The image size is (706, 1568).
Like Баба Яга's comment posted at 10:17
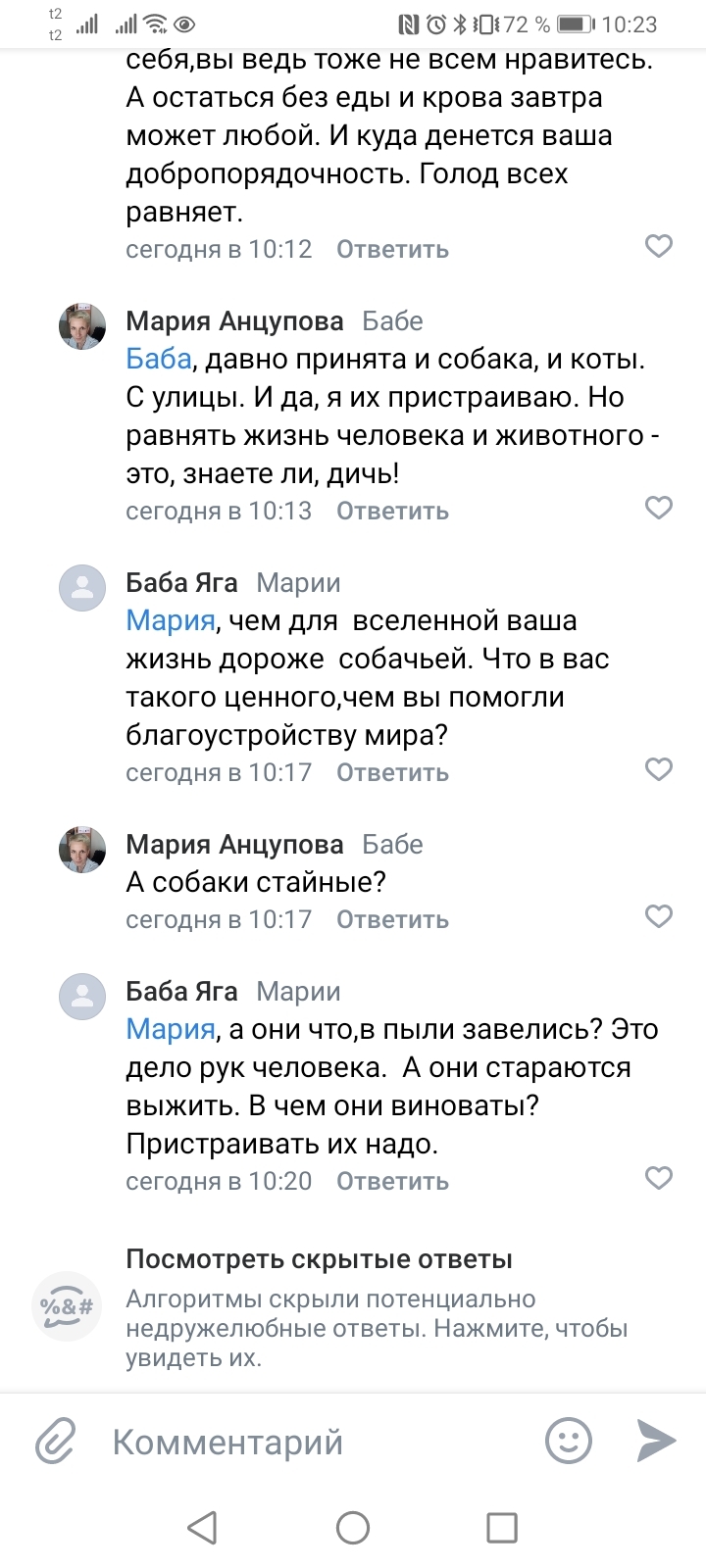point(659,769)
